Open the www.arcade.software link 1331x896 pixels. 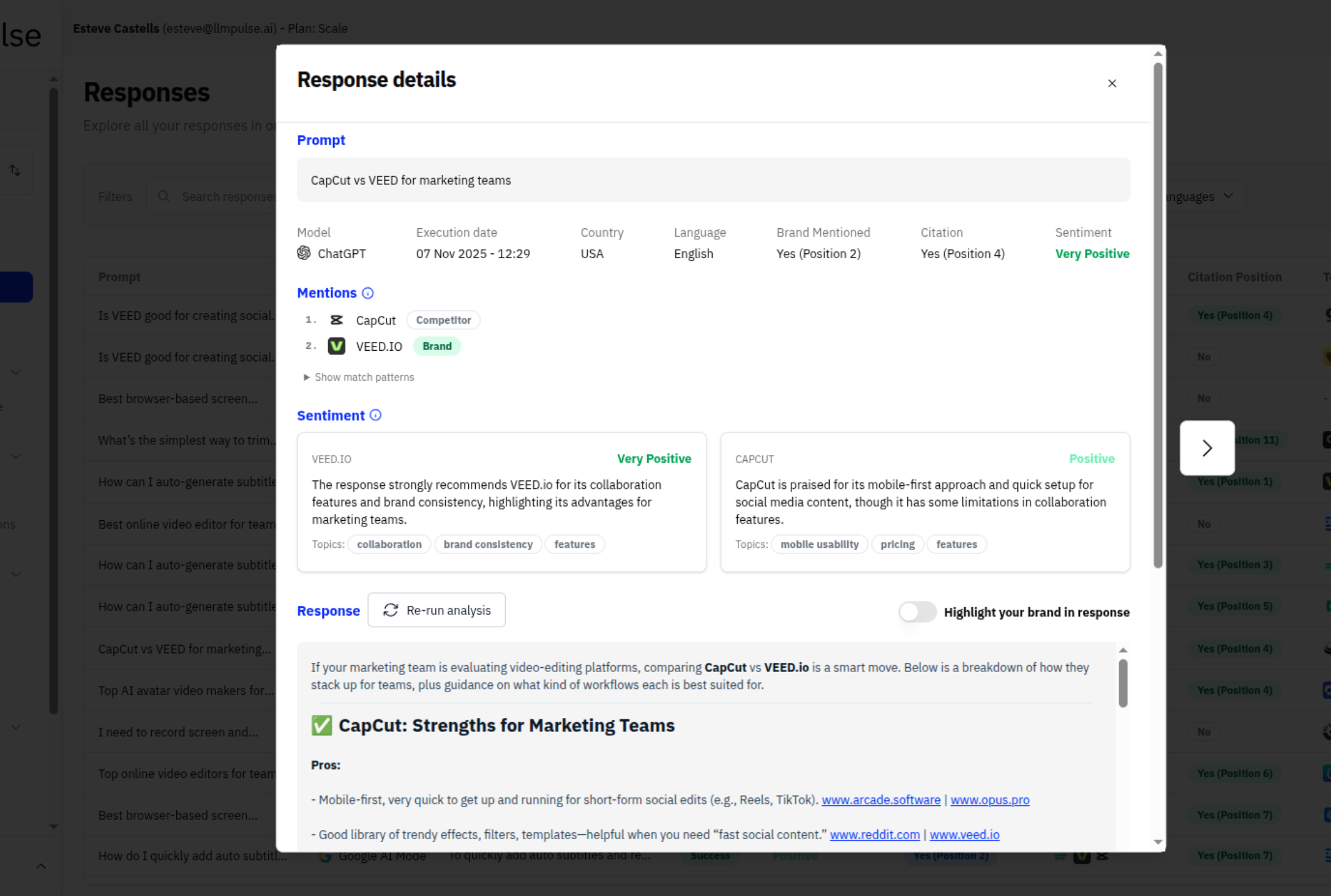pyautogui.click(x=880, y=800)
